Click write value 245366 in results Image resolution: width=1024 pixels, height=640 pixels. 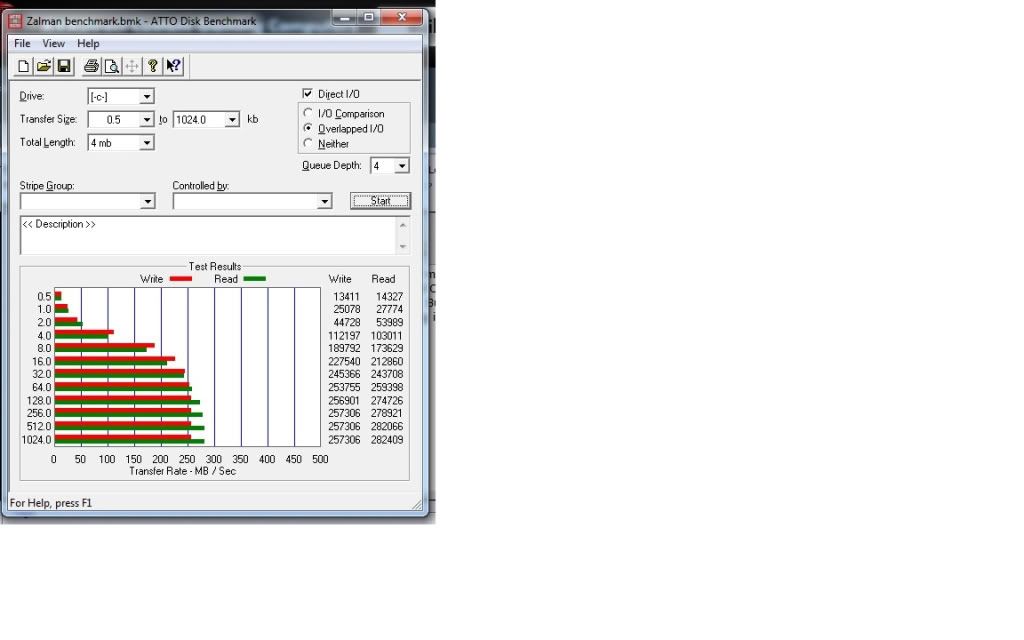(344, 375)
